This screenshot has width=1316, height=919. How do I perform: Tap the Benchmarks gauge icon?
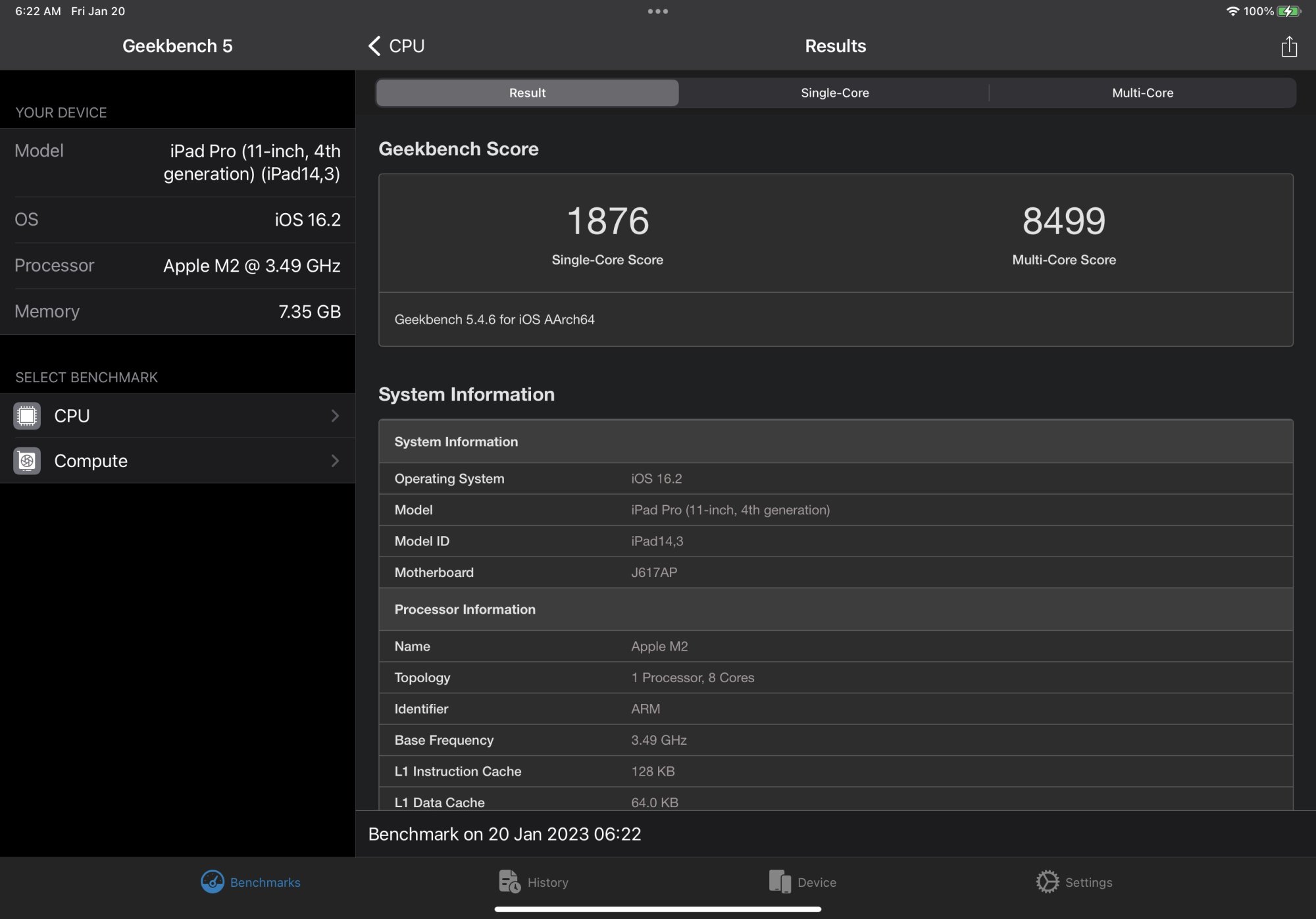[x=212, y=882]
